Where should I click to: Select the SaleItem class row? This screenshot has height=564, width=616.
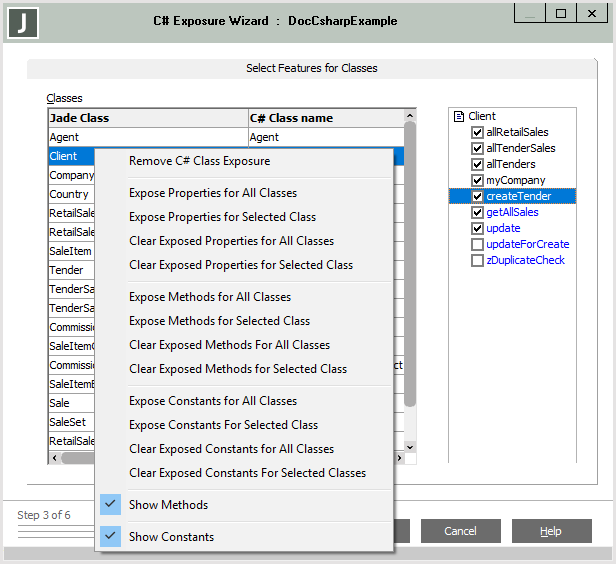[71, 251]
